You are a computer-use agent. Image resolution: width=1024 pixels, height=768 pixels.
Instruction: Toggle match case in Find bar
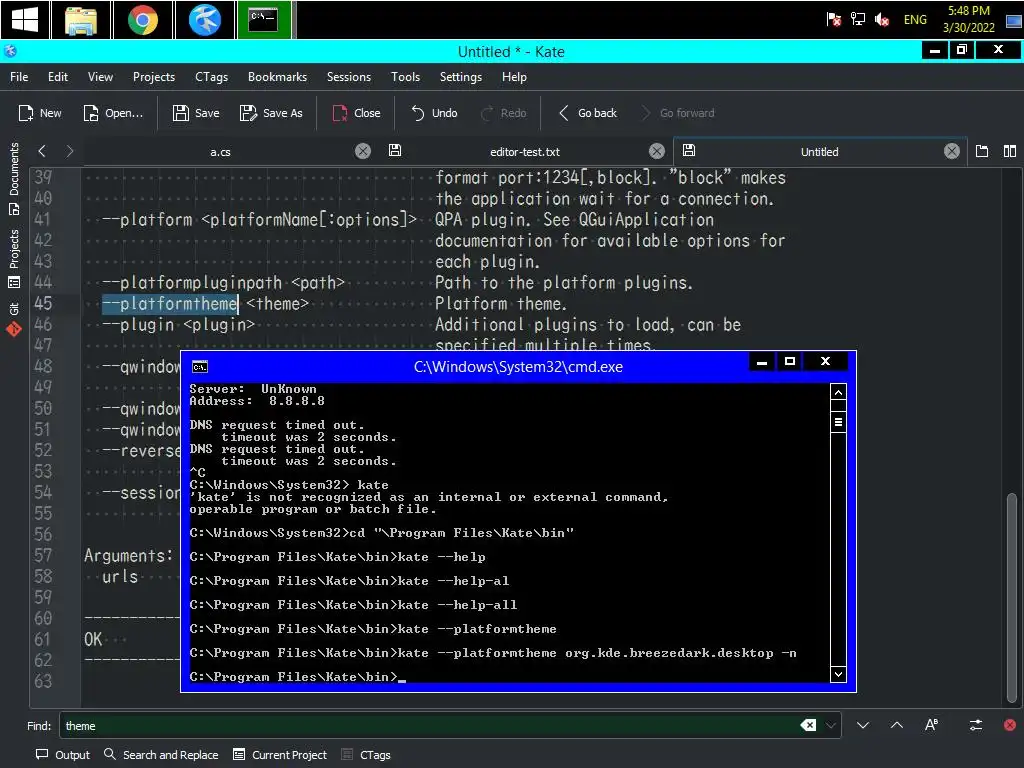click(931, 725)
